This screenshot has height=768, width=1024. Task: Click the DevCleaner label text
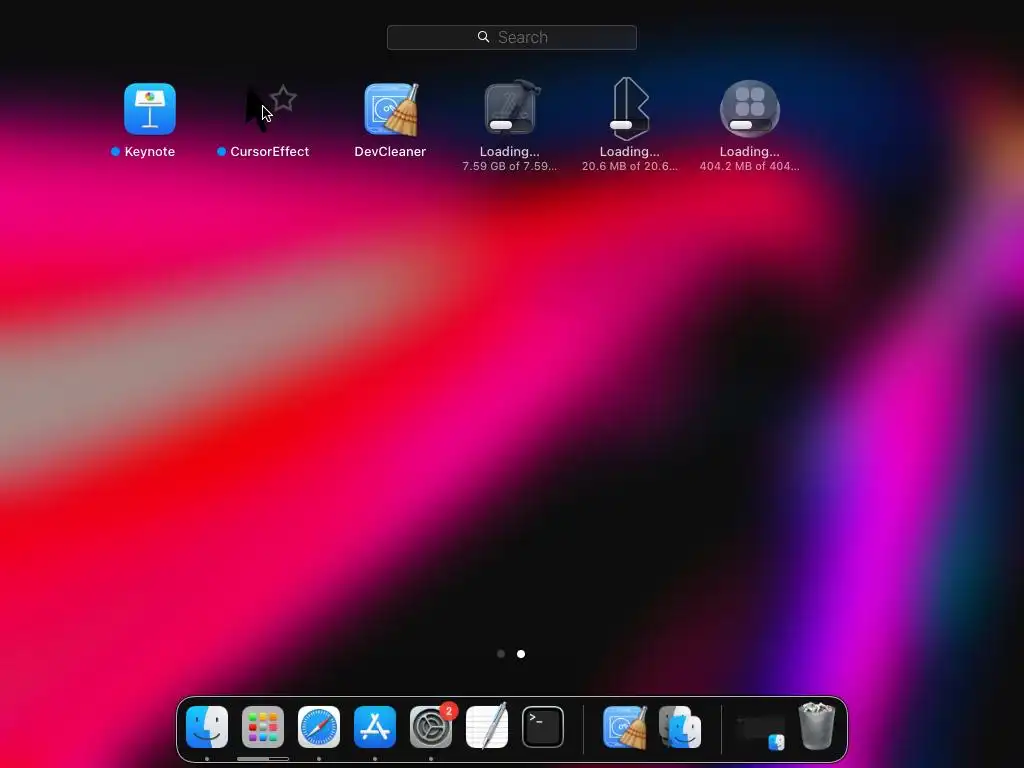coord(390,152)
